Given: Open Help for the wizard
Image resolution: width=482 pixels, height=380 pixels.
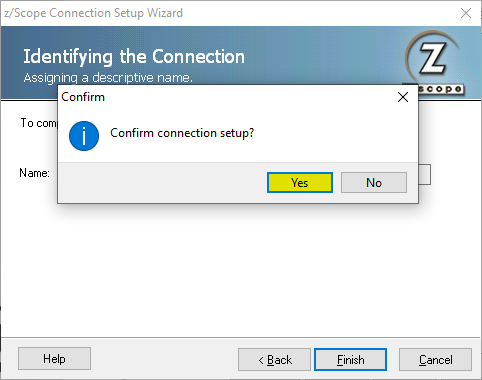Looking at the screenshot, I should pos(54,359).
